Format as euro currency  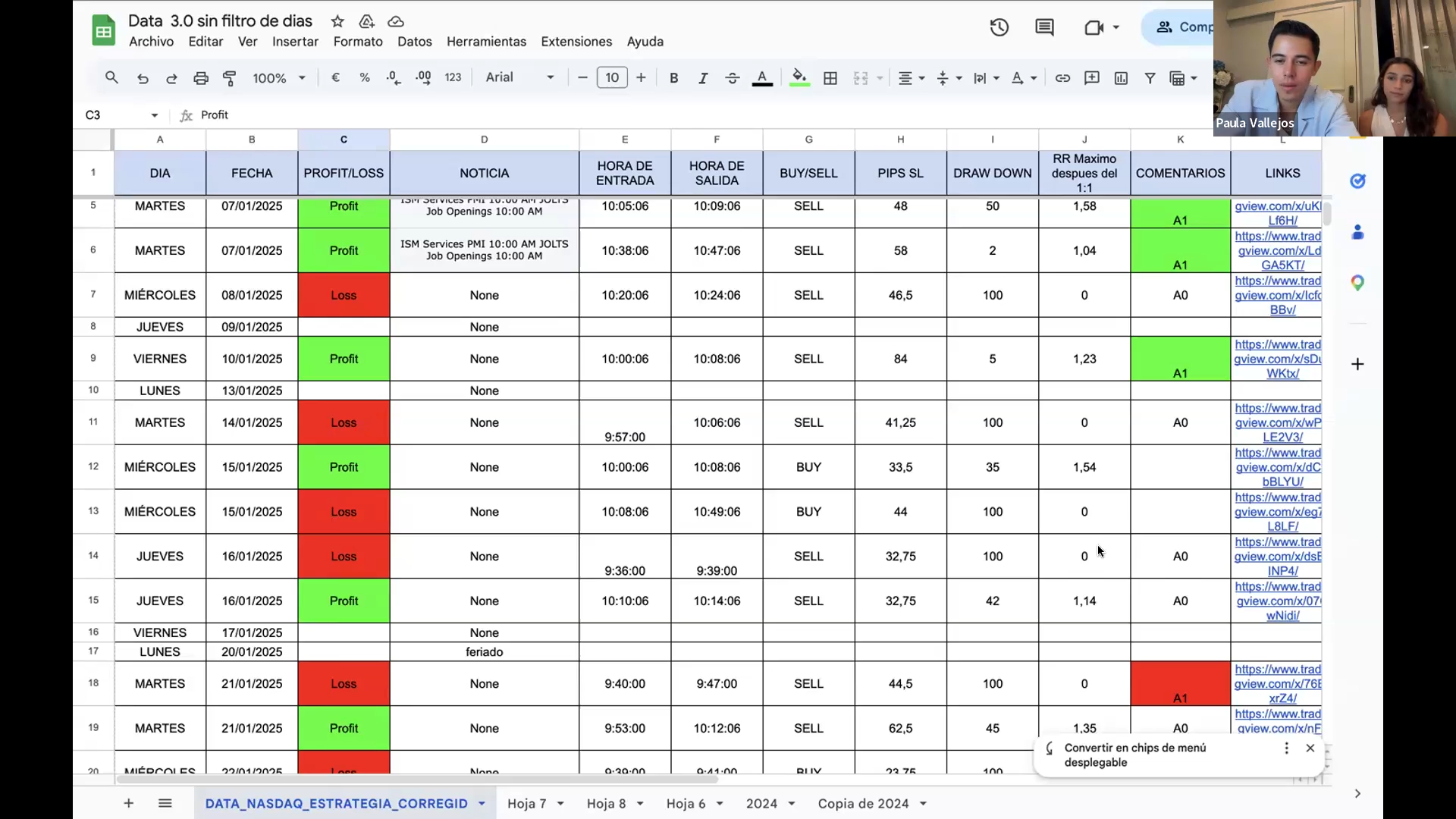click(x=335, y=77)
